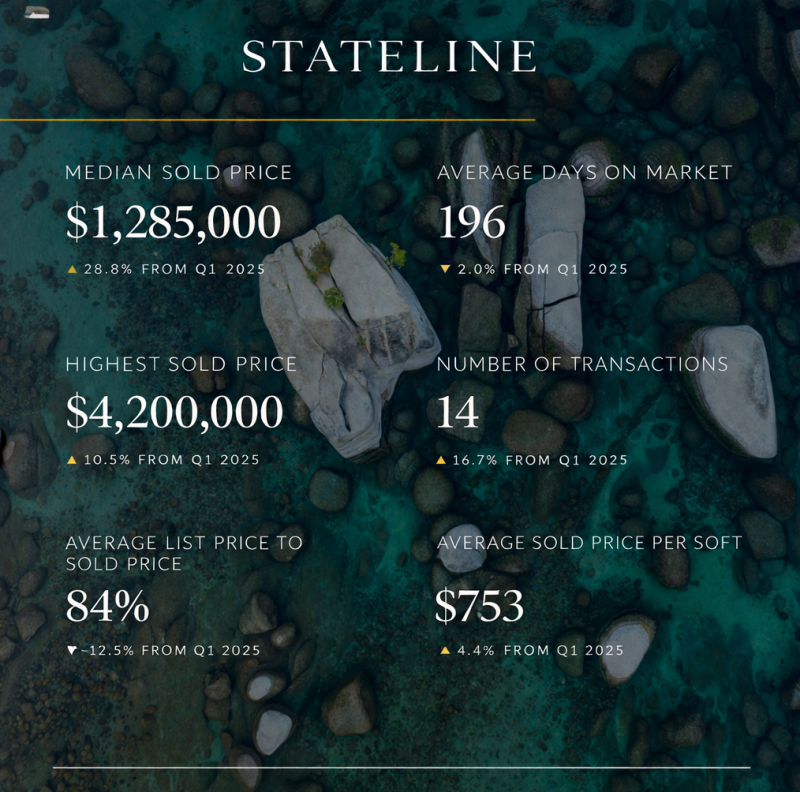Click the $4,200,000 highest price figure
800x792 pixels.
174,412
